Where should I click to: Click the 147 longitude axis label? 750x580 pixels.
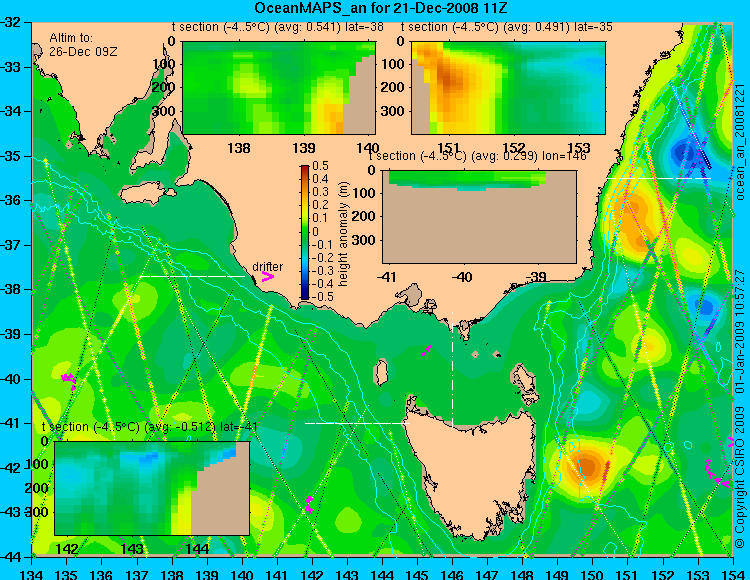pyautogui.click(x=487, y=574)
